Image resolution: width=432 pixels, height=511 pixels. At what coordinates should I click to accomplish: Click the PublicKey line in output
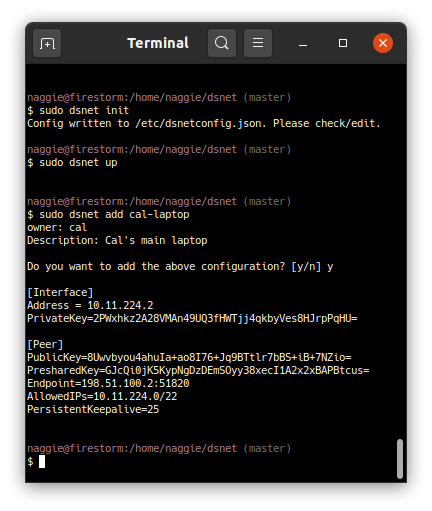(x=189, y=357)
